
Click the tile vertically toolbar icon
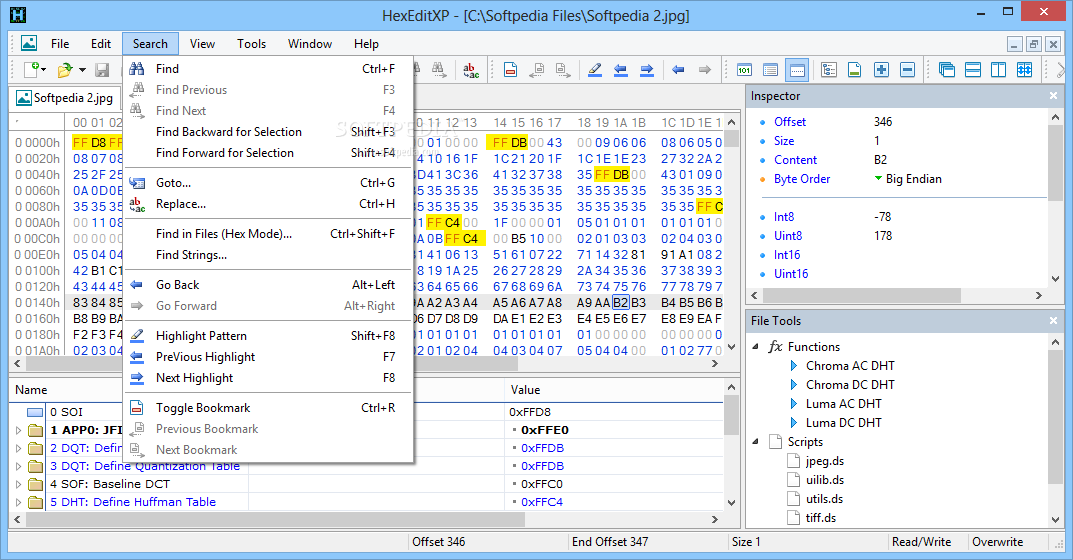tap(998, 70)
